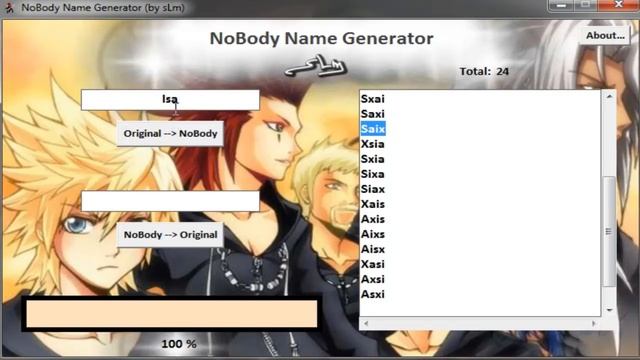Select Axis in the results list
The width and height of the screenshot is (640, 360).
[x=373, y=219]
